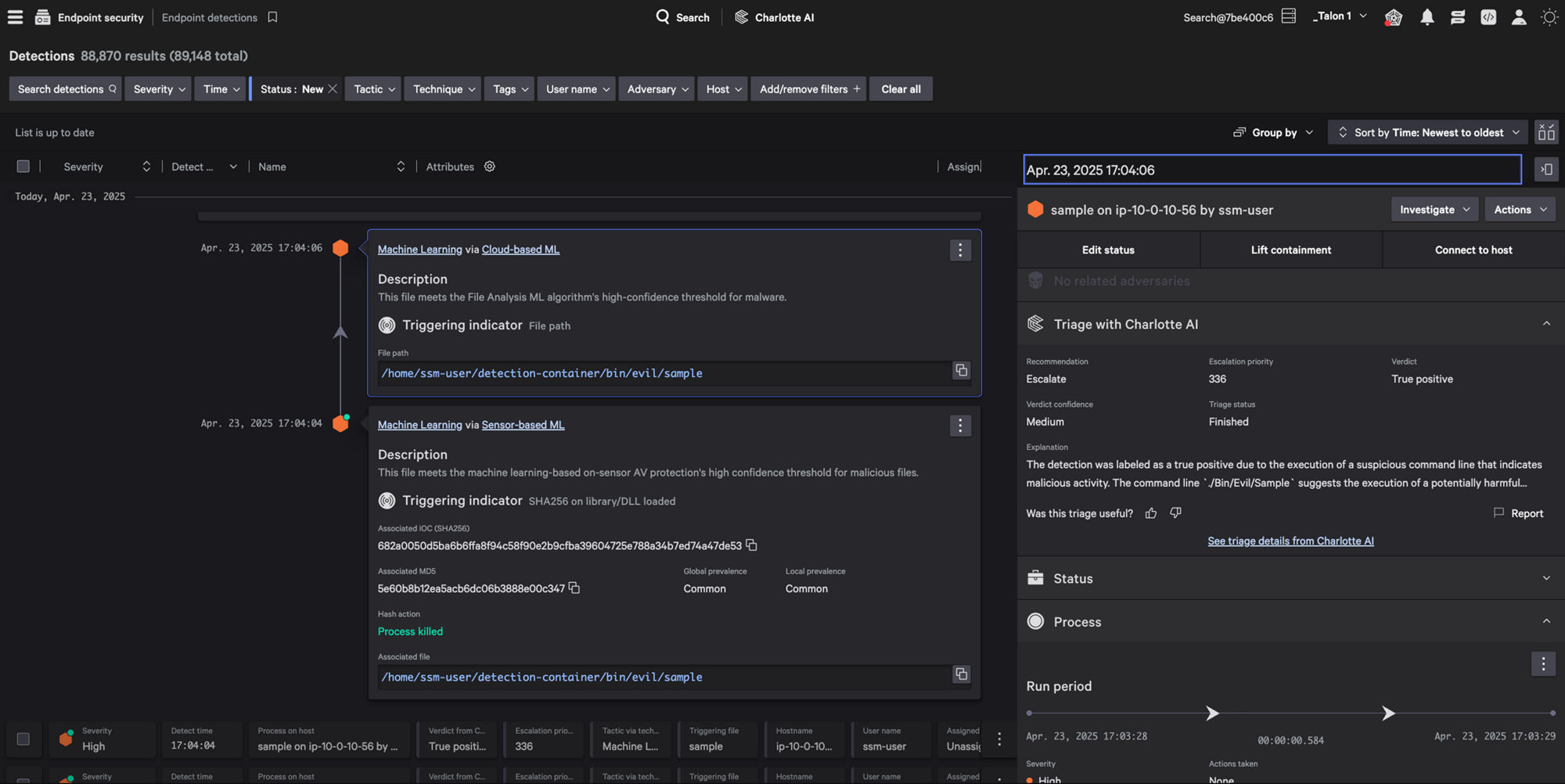1565x784 pixels.
Task: Open the kebab menu on the Cloud-based ML detection
Action: [x=960, y=250]
